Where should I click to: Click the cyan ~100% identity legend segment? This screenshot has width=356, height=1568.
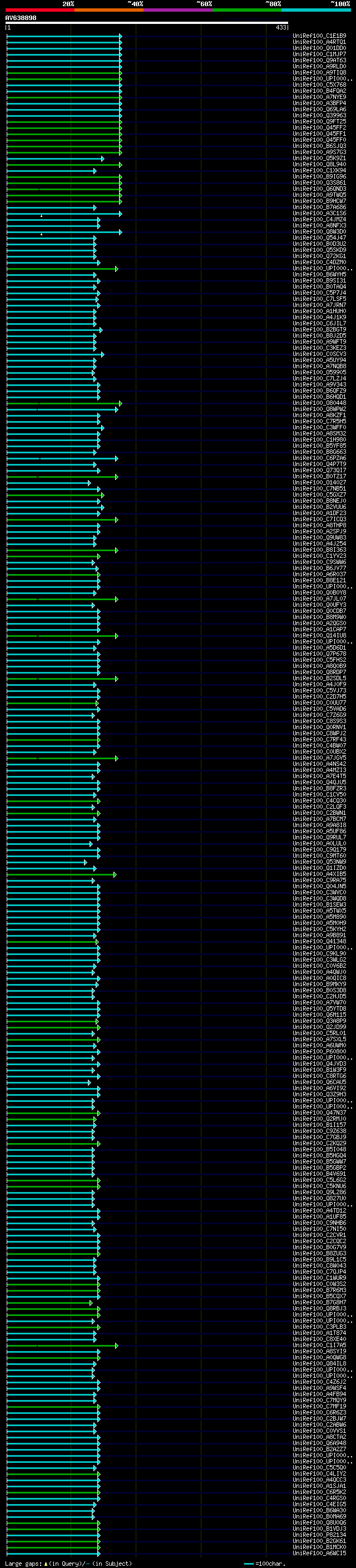316,10
